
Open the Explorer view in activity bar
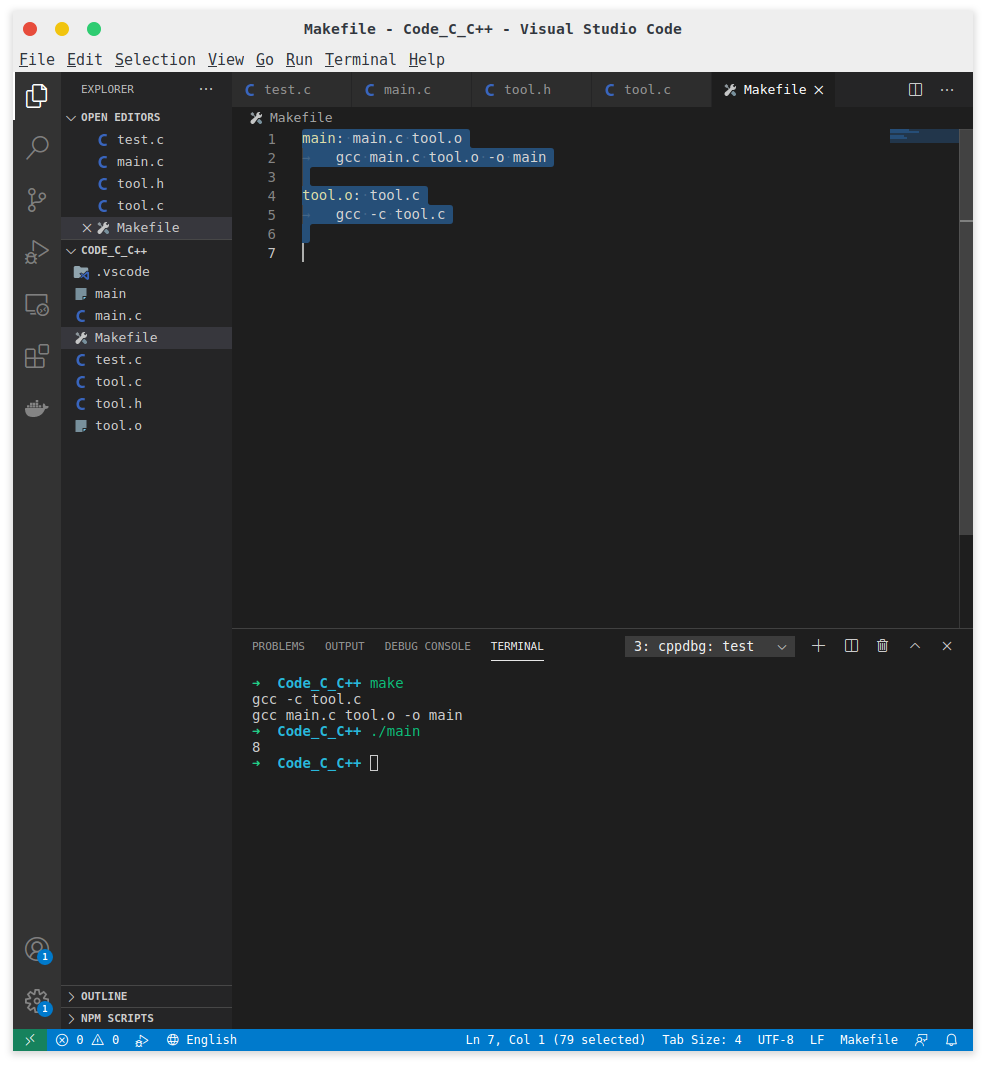[x=37, y=96]
